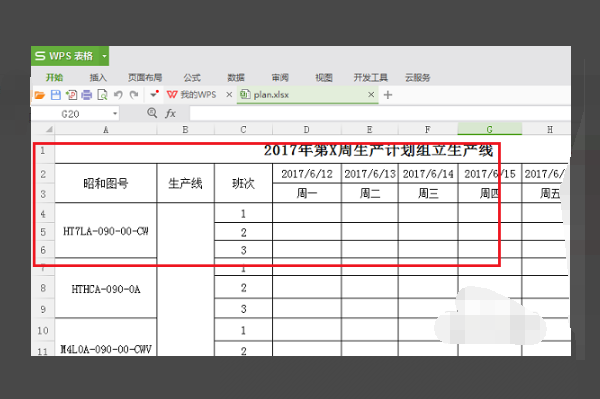This screenshot has width=600, height=399.
Task: Click the open folder icon
Action: pyautogui.click(x=39, y=94)
